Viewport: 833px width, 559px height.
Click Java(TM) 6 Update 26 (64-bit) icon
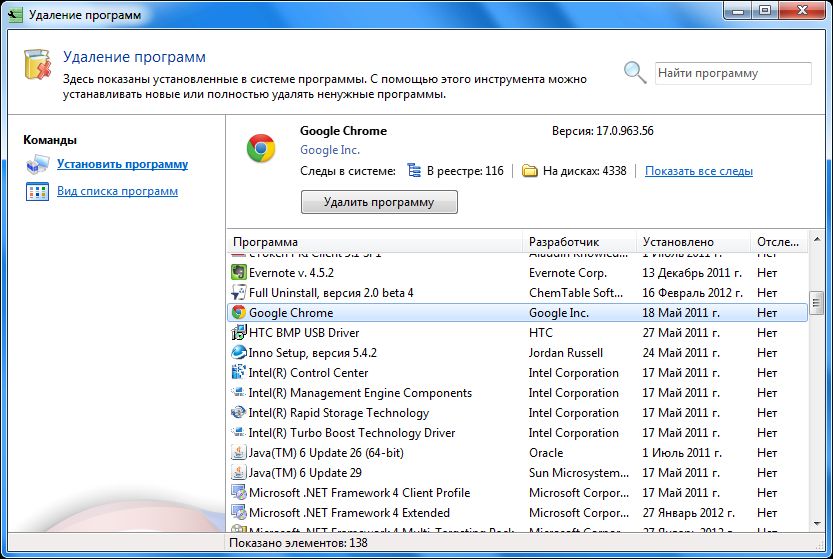(239, 453)
